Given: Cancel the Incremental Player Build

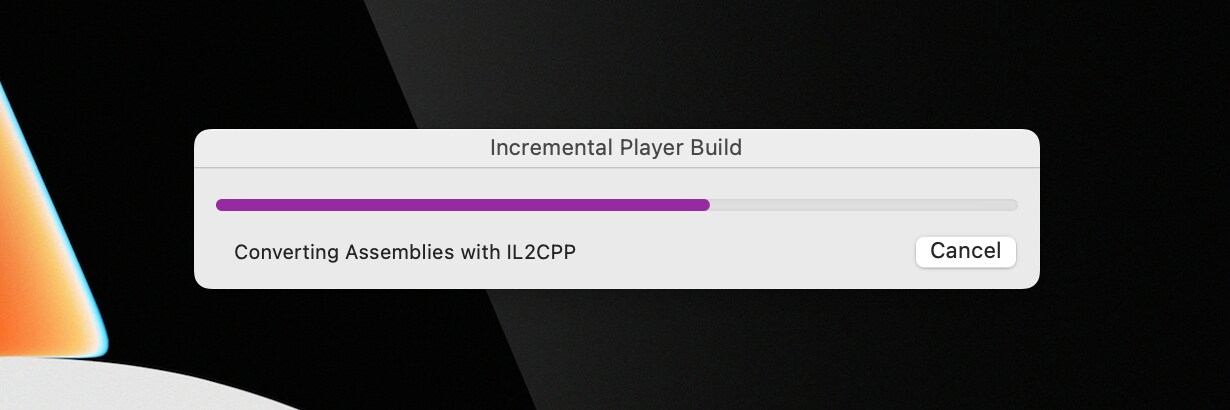Looking at the screenshot, I should point(965,251).
